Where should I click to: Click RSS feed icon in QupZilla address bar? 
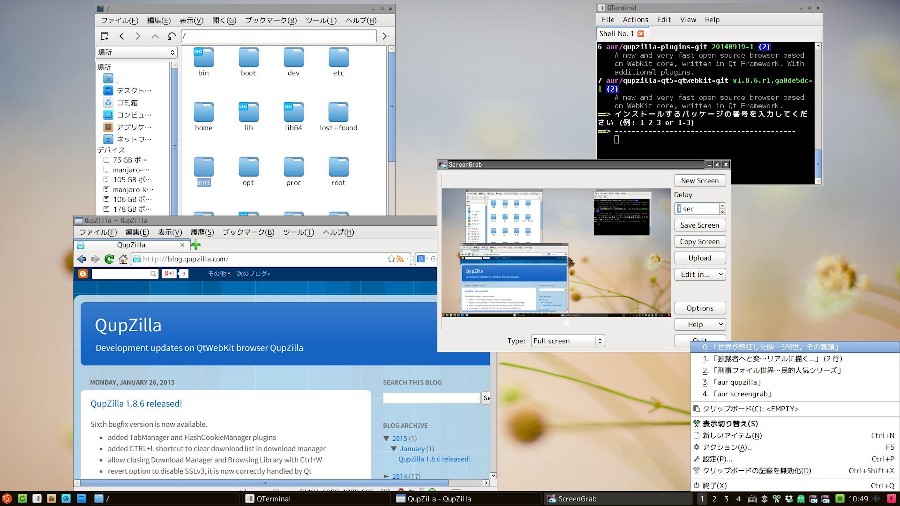point(401,259)
